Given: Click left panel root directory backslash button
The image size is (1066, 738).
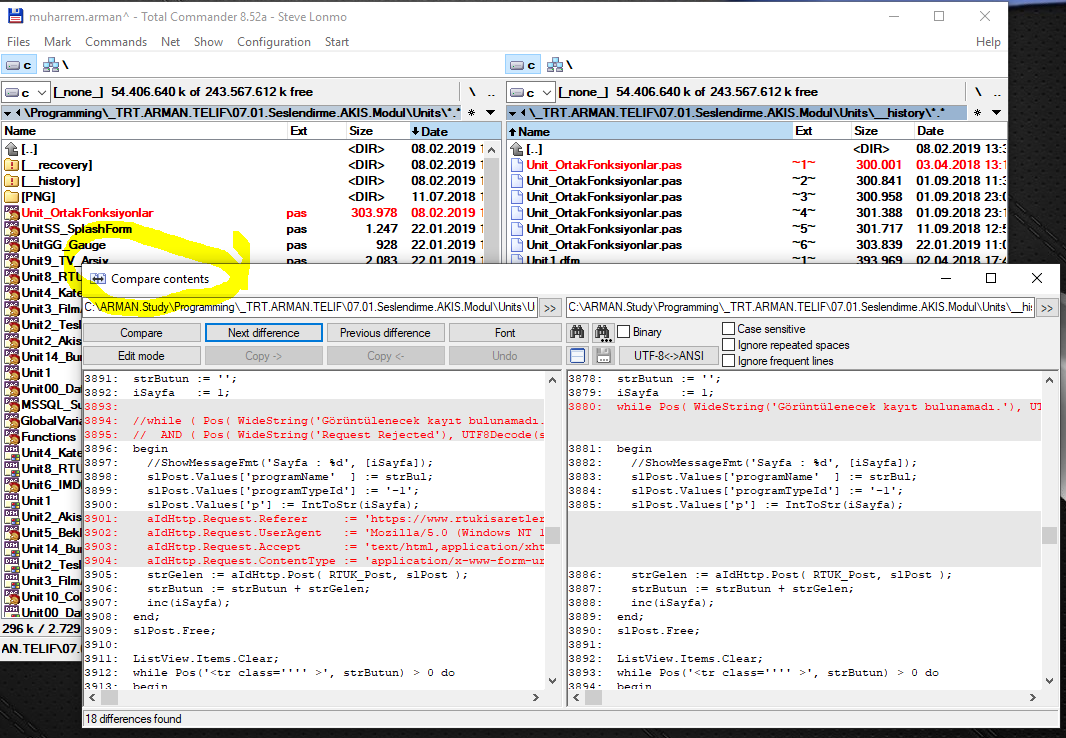Looking at the screenshot, I should 472,92.
